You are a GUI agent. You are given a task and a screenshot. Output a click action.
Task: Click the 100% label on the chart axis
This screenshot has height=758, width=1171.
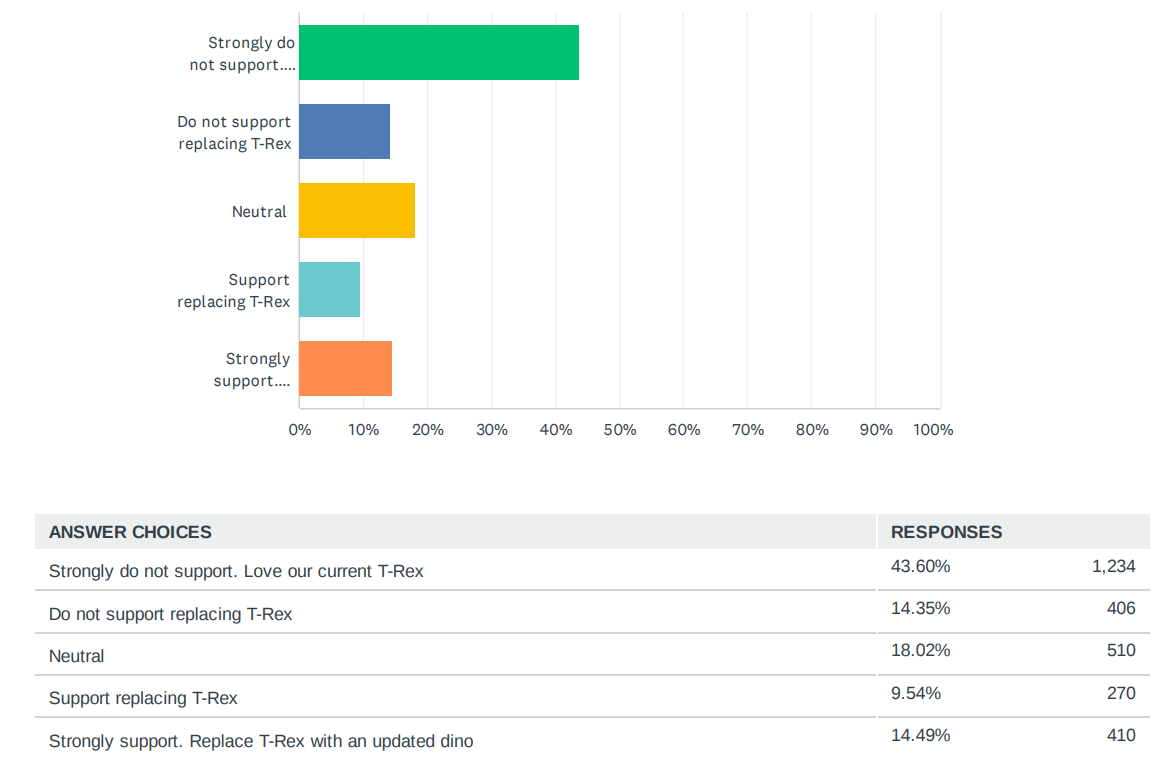pyautogui.click(x=933, y=430)
